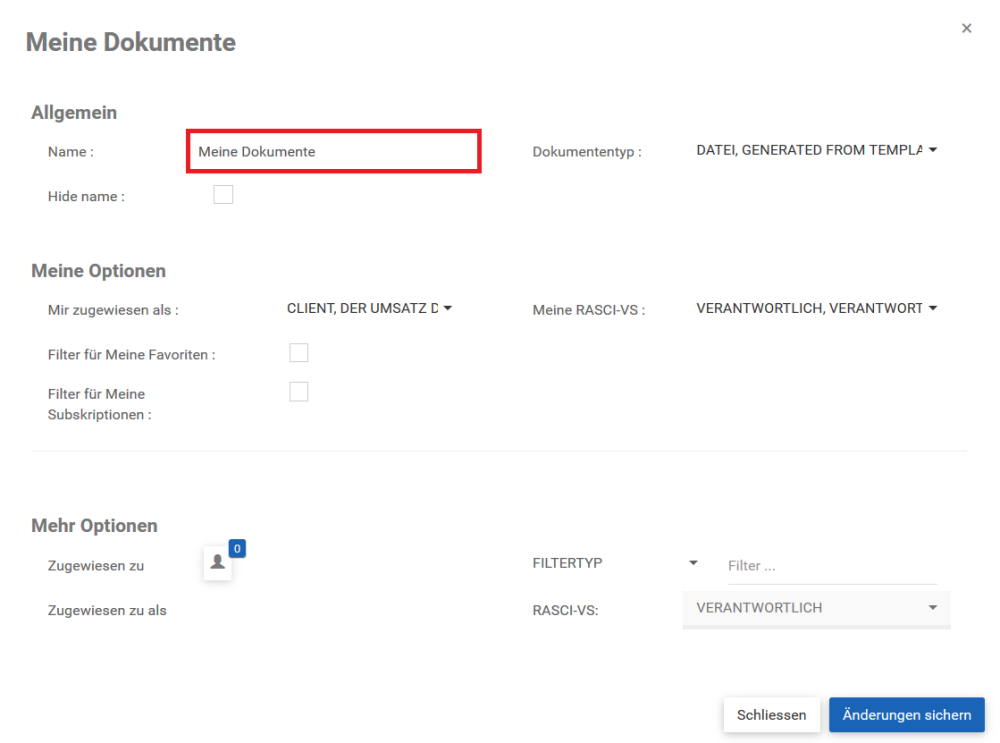
Task: Click the Änderungen sichern button
Action: [906, 715]
